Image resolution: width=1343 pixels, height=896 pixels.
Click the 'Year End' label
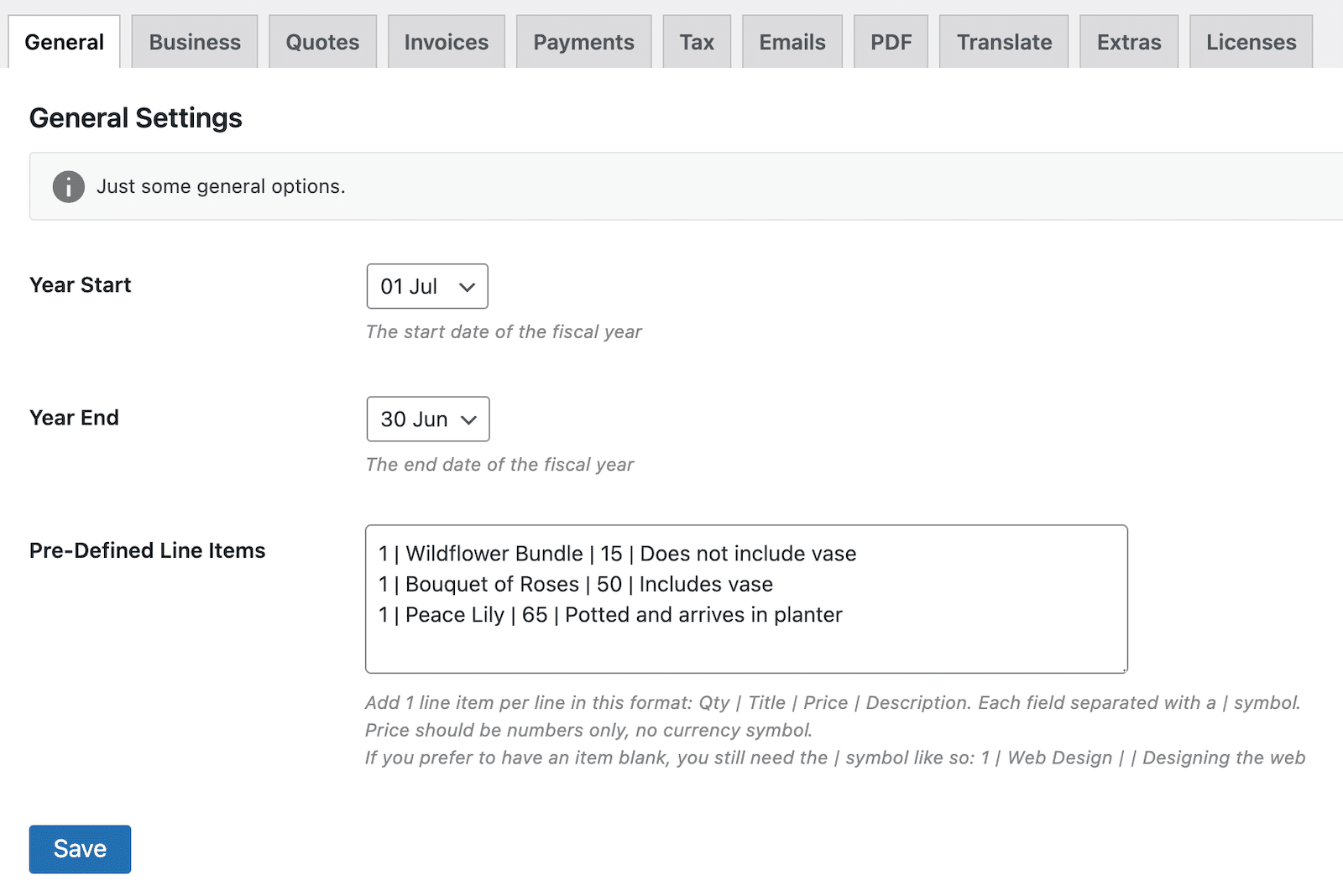coord(74,418)
